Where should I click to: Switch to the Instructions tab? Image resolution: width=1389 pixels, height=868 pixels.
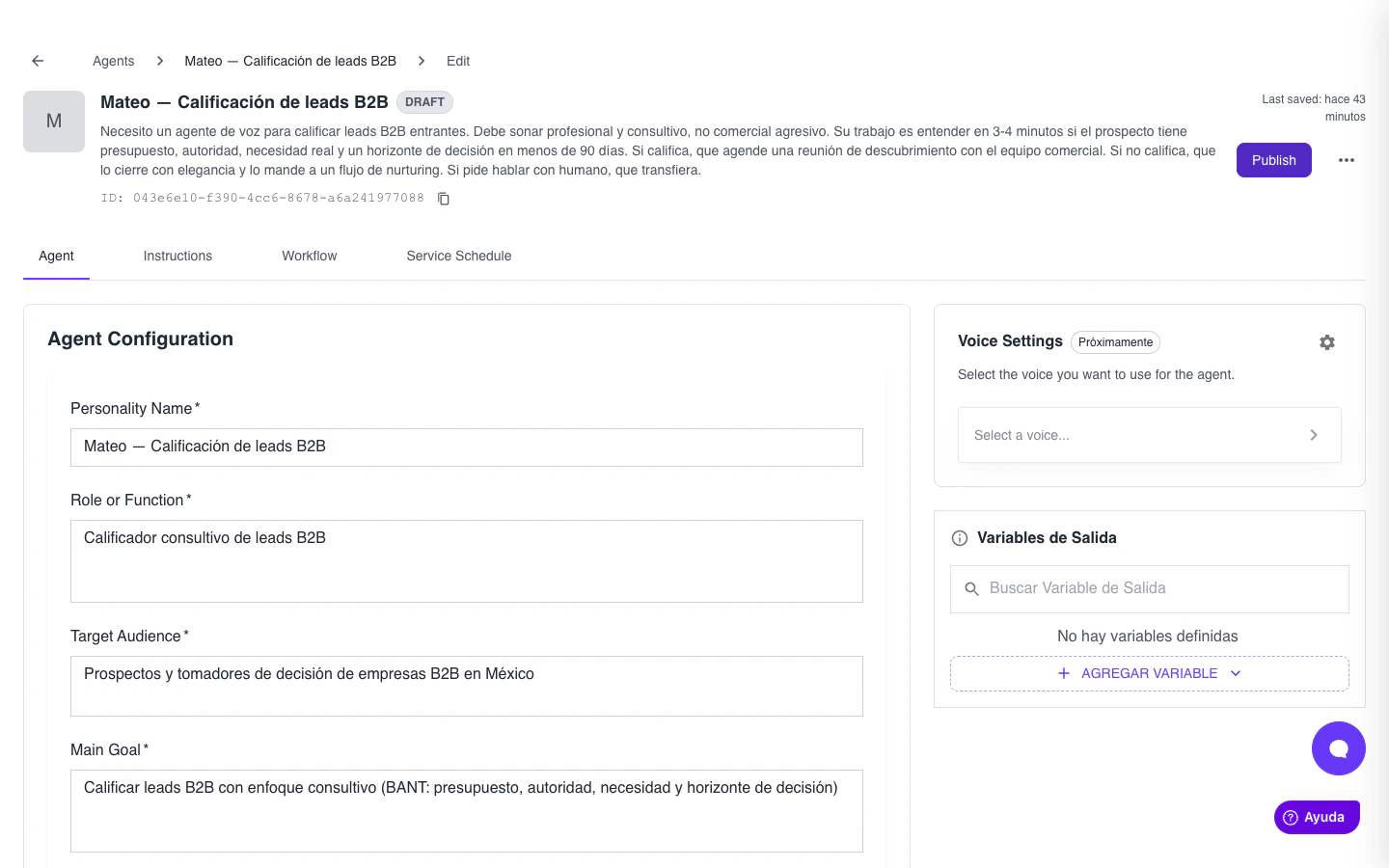pyautogui.click(x=177, y=256)
